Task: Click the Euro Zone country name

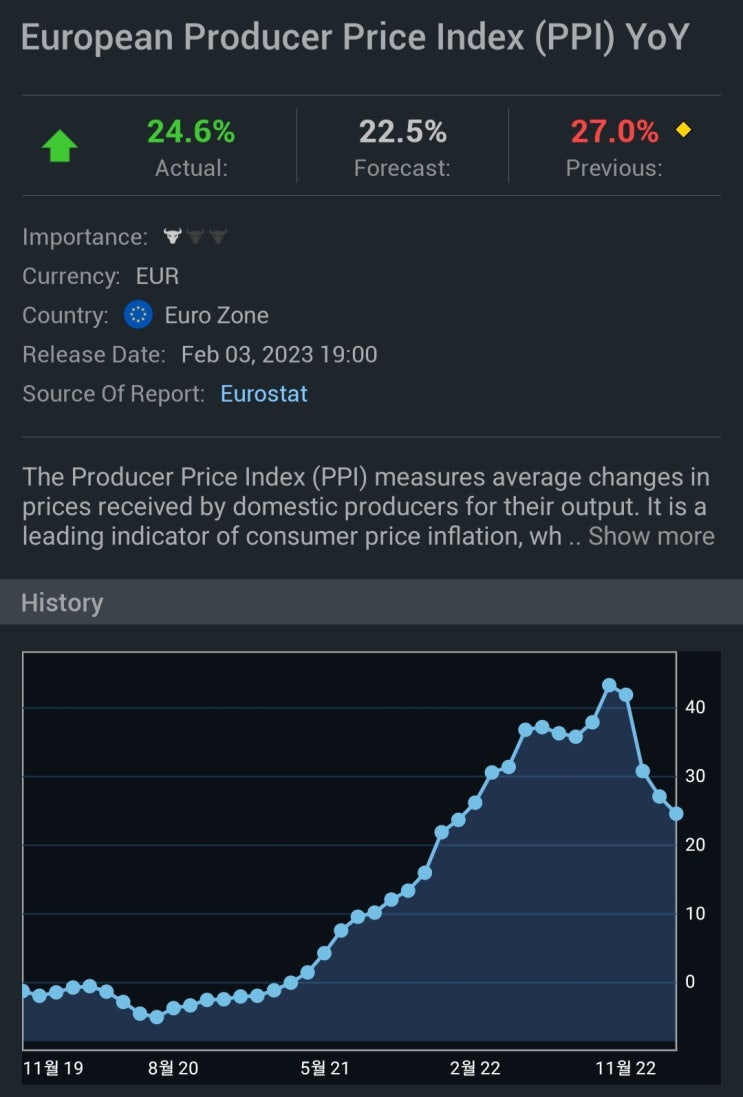Action: [216, 315]
